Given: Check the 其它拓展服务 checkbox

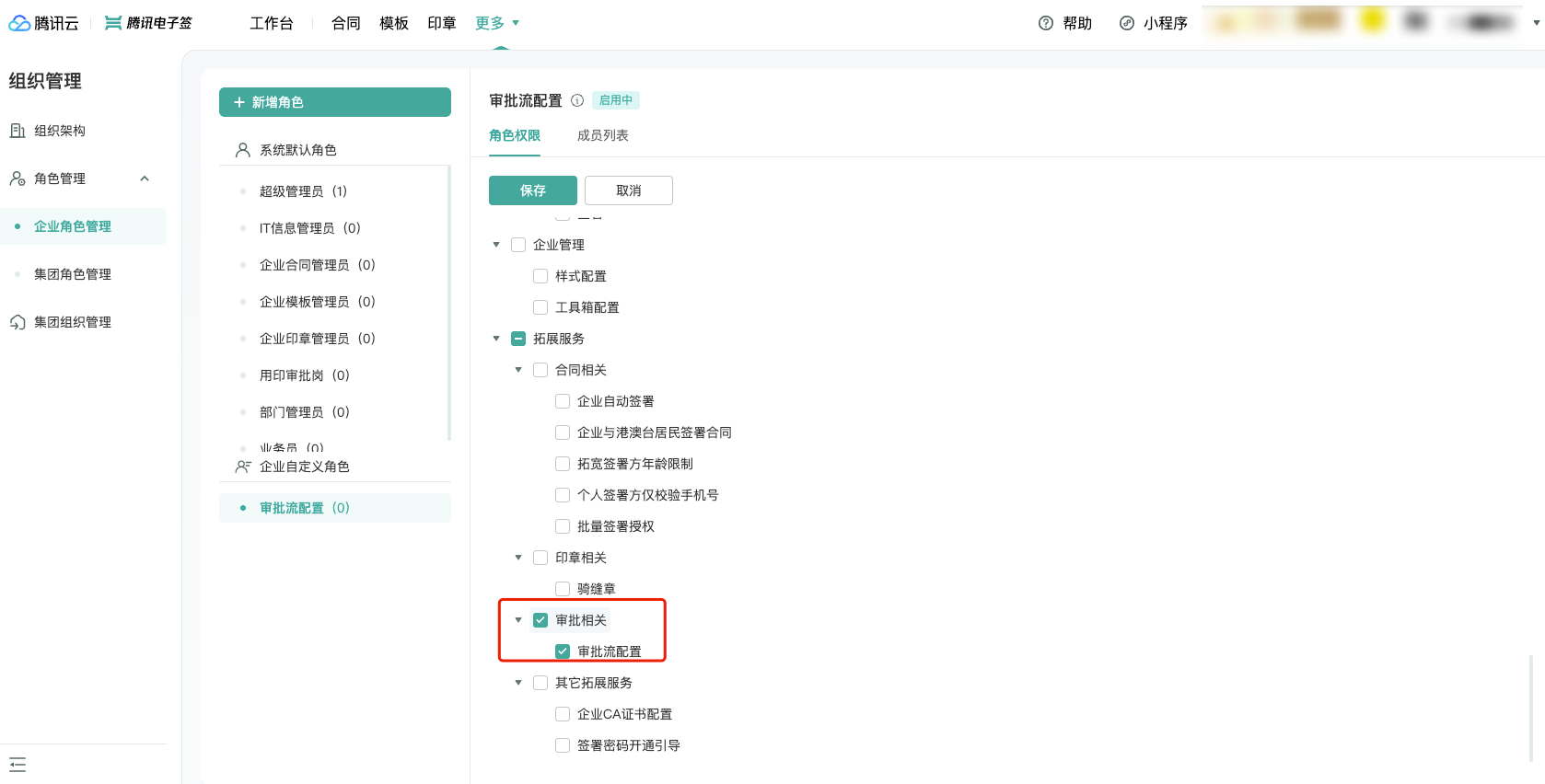Looking at the screenshot, I should click(540, 683).
